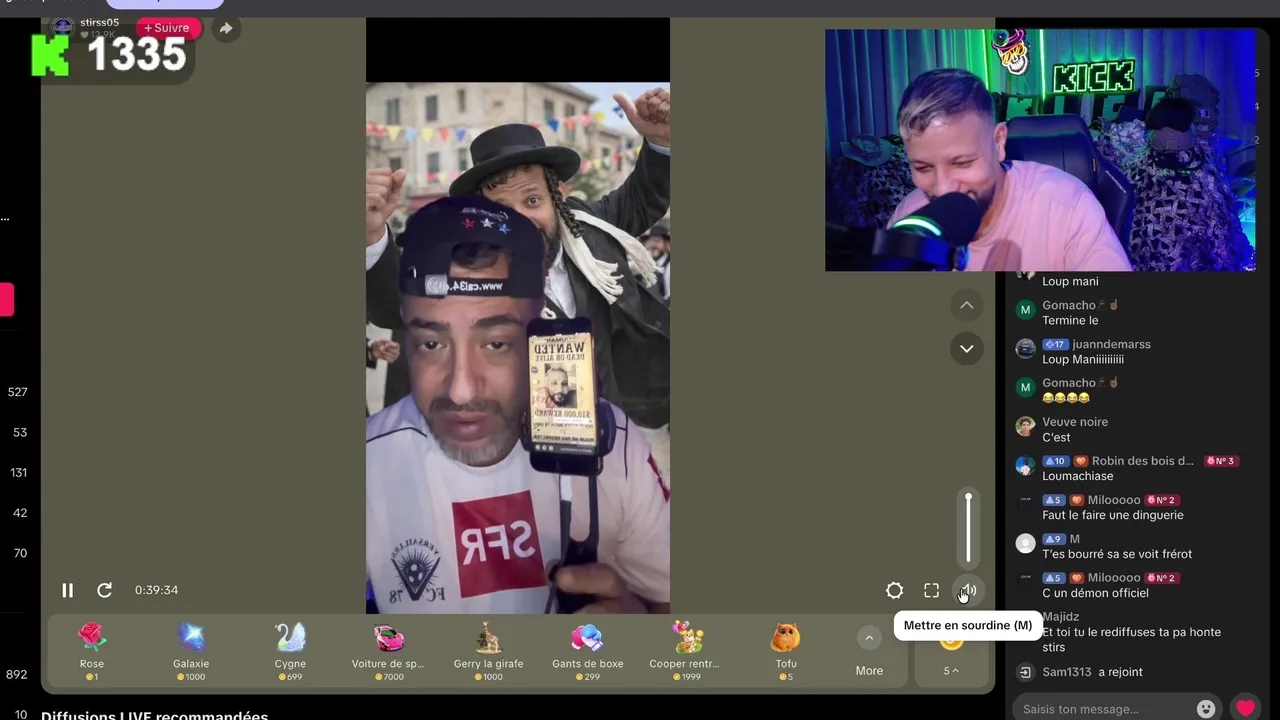1280x720 pixels.
Task: Send a Galaxie gift
Action: point(191,651)
